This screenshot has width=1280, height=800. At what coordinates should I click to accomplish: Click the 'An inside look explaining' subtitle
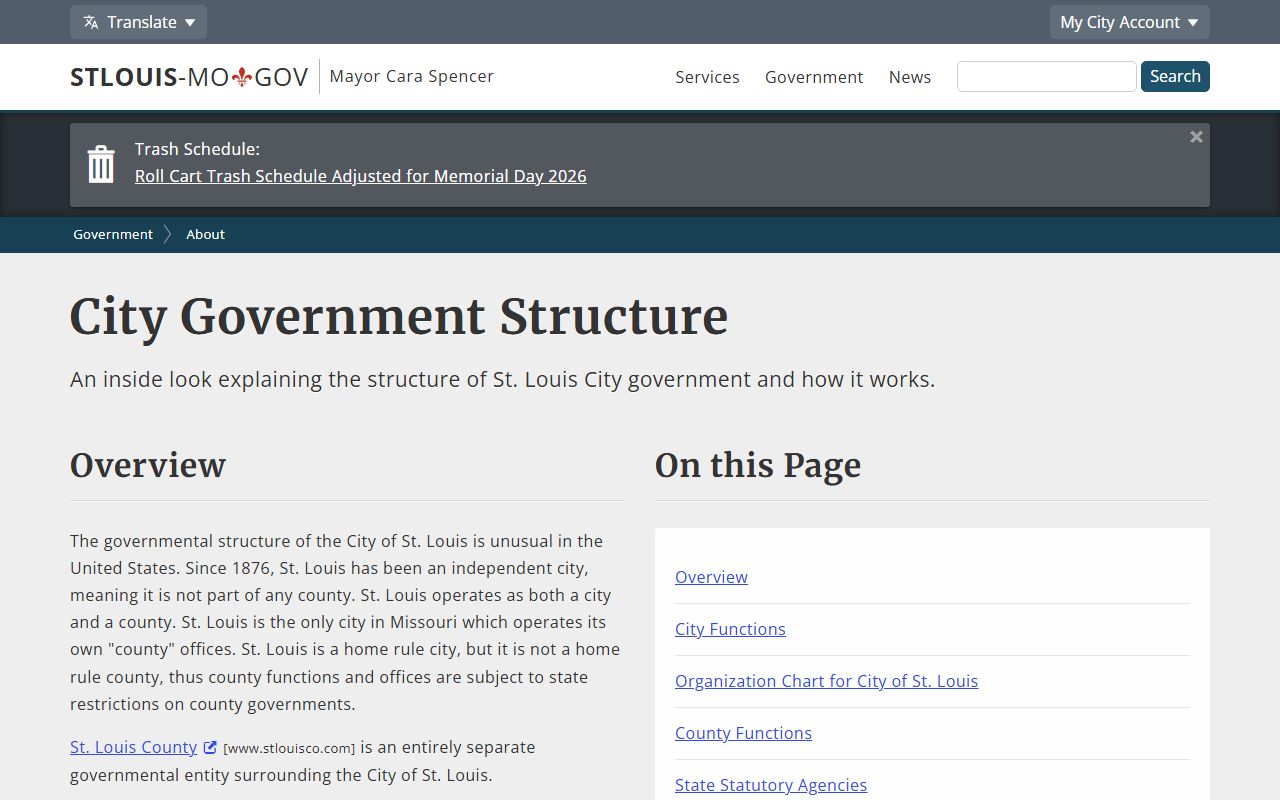(502, 380)
